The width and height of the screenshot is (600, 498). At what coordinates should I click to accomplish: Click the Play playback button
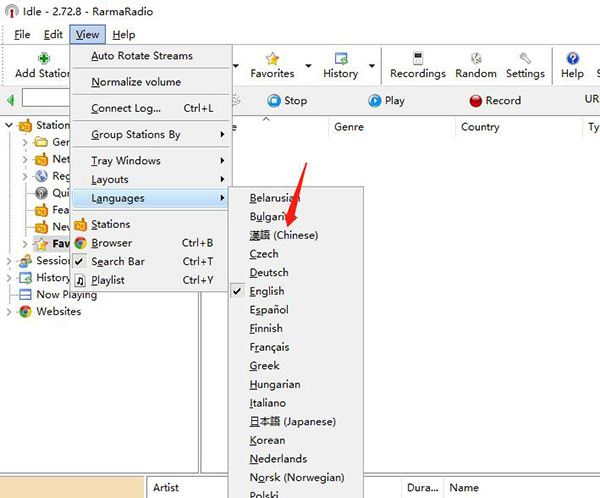coord(386,101)
